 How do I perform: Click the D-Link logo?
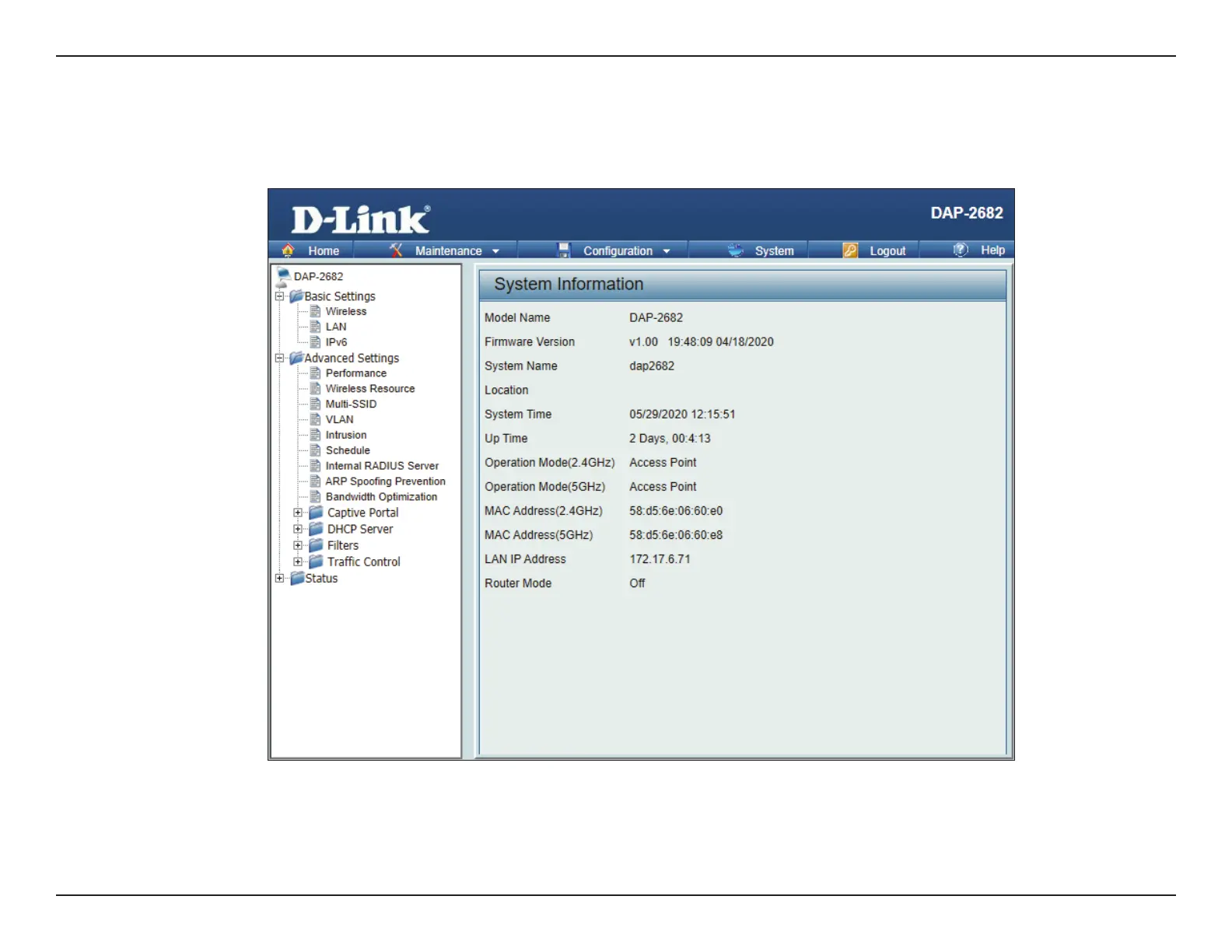click(x=360, y=219)
